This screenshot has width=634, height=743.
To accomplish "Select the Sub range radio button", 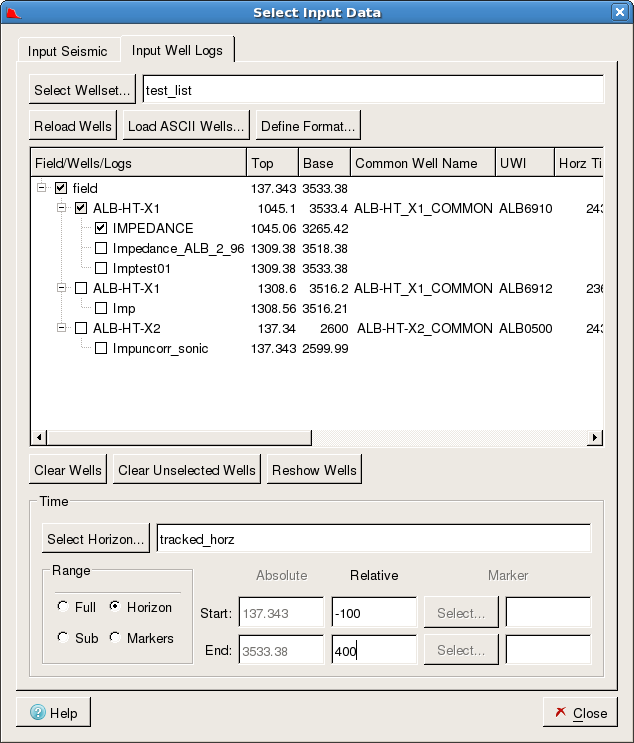I will (63, 637).
